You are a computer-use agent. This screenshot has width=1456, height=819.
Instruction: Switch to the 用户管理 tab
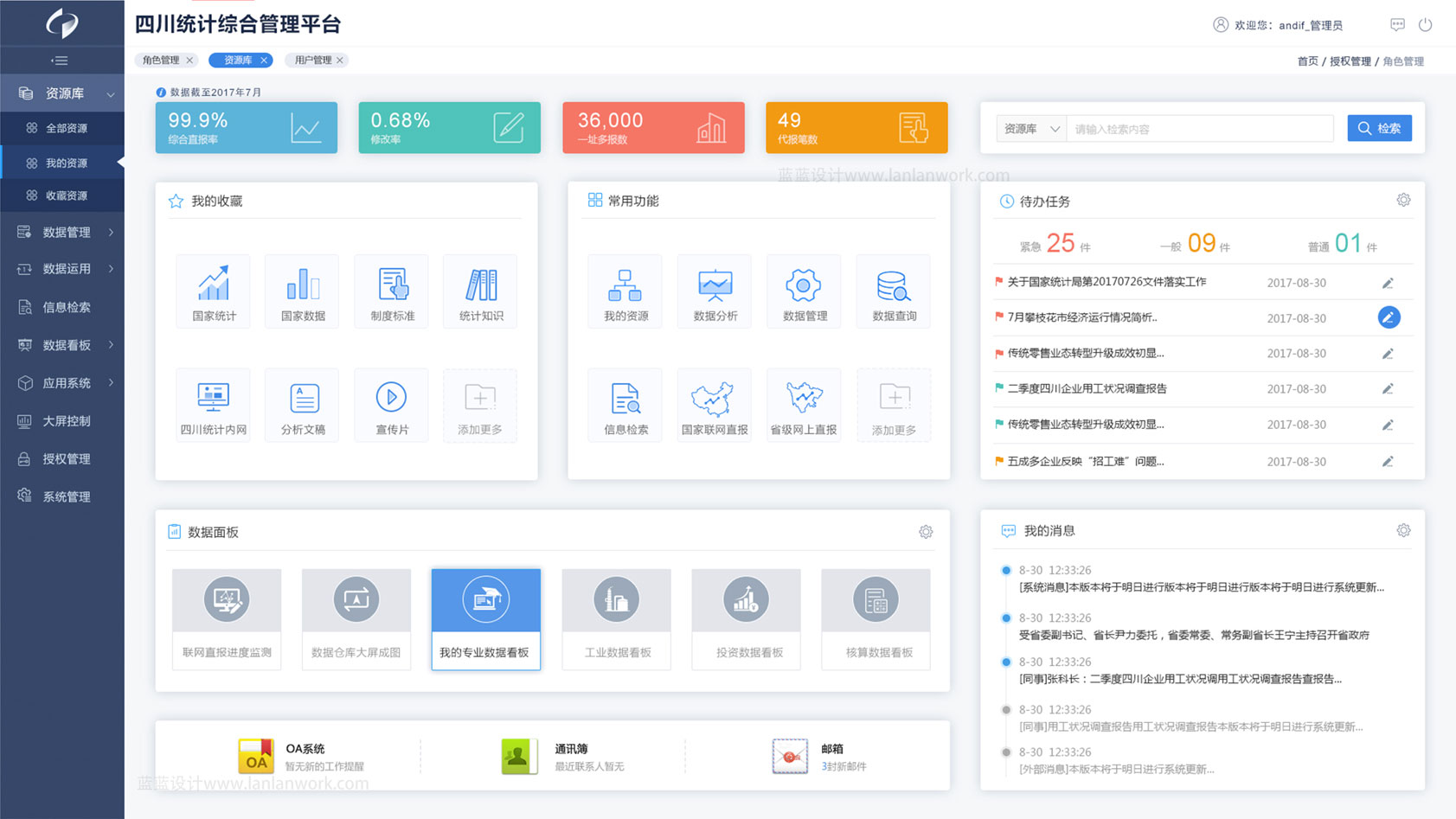point(311,60)
